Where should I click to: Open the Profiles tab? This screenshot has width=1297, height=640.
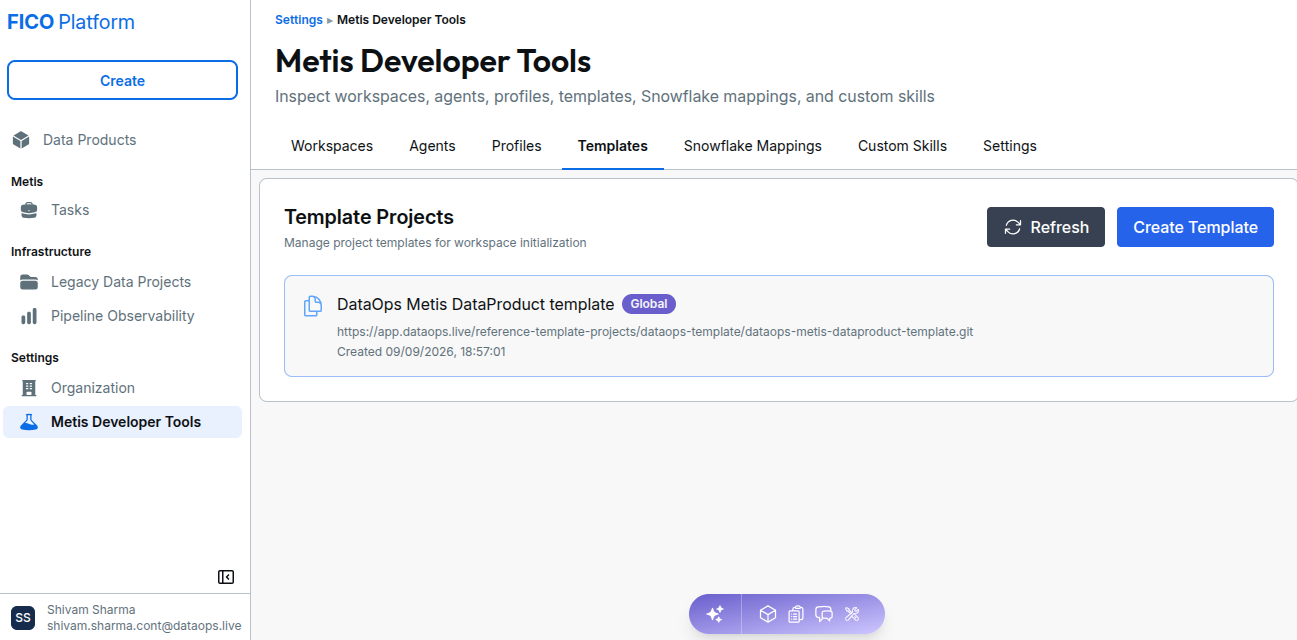click(x=517, y=146)
